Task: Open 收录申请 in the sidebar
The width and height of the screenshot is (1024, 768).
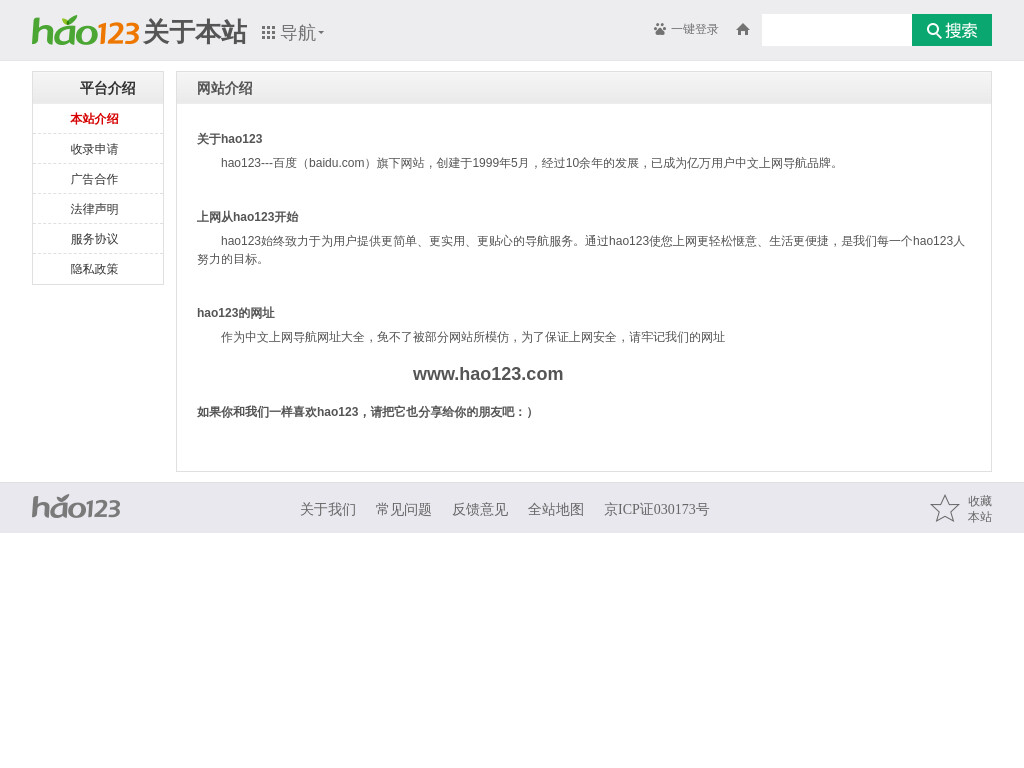Action: [x=95, y=149]
